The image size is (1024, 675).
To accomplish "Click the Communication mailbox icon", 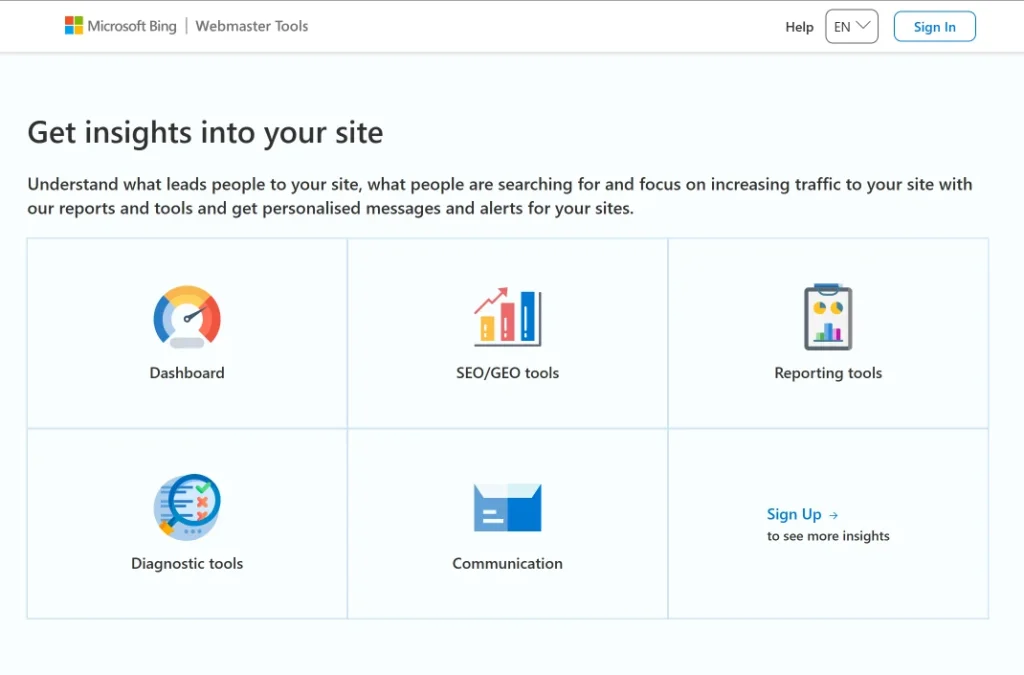I will pos(507,507).
